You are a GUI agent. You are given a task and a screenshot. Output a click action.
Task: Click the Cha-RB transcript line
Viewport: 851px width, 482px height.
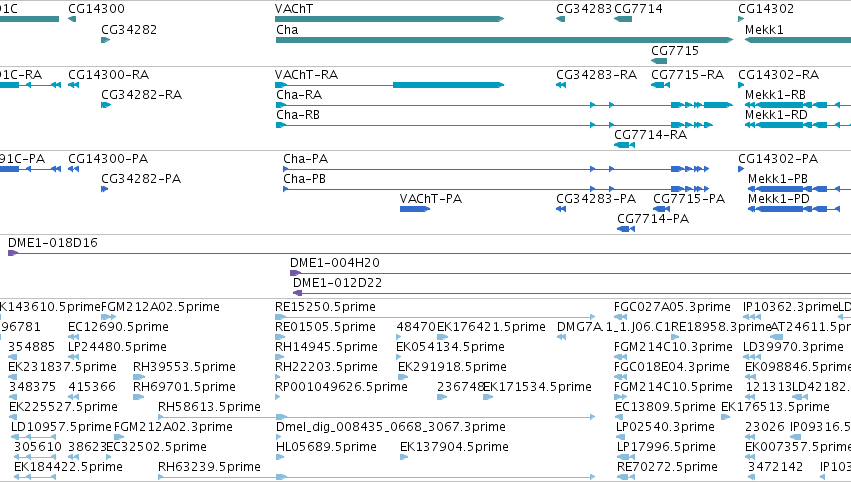point(494,125)
